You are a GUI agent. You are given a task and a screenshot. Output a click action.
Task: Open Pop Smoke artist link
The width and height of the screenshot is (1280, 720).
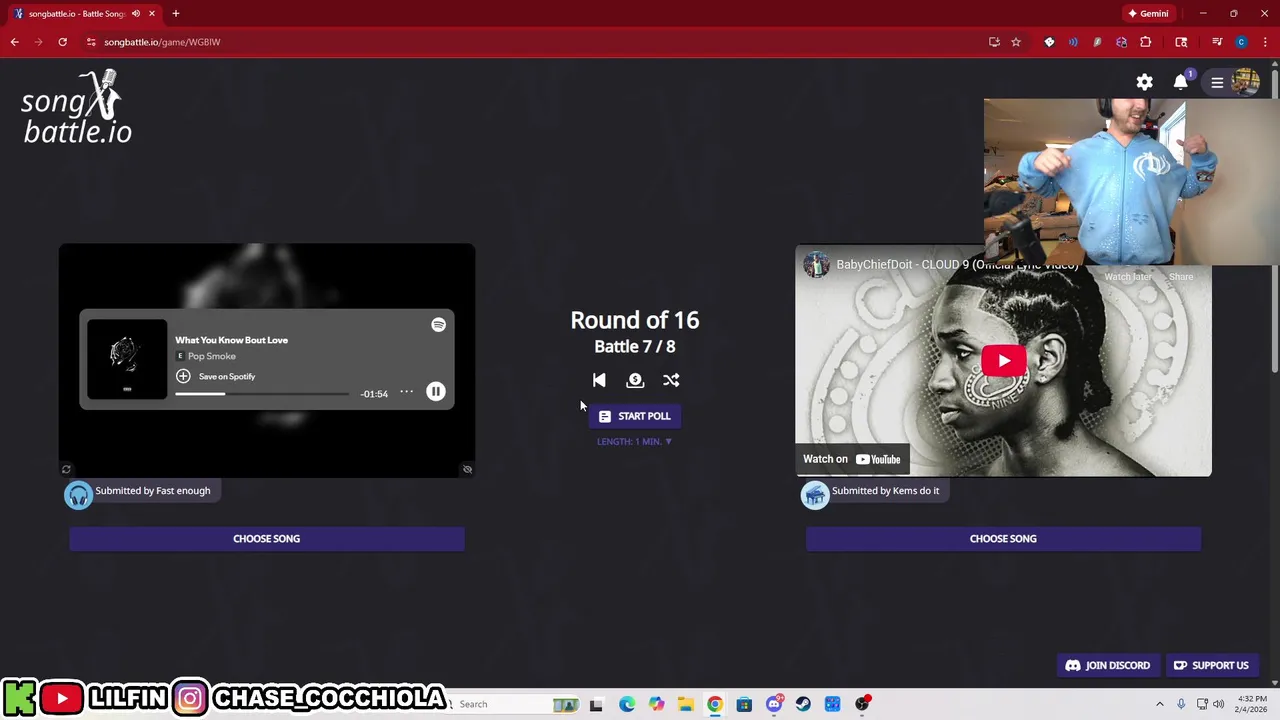[212, 356]
